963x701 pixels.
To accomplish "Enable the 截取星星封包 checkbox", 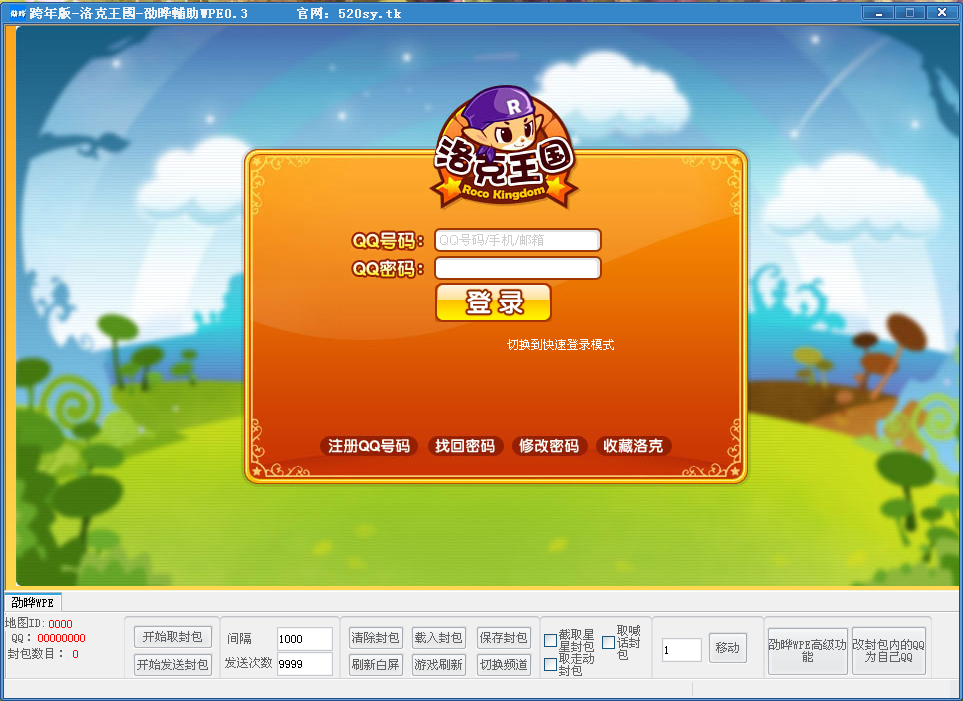I will 550,641.
